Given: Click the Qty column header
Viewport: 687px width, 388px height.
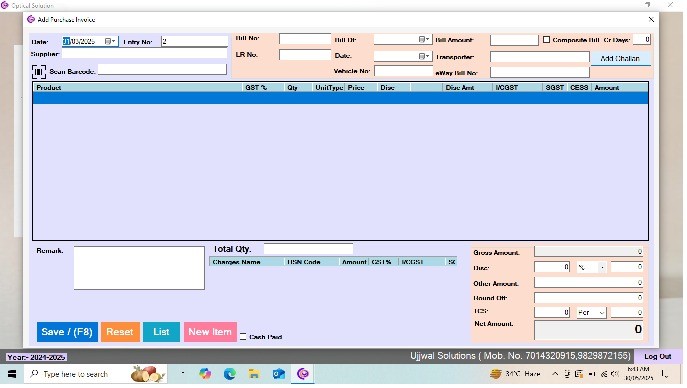Looking at the screenshot, I should click(298, 88).
